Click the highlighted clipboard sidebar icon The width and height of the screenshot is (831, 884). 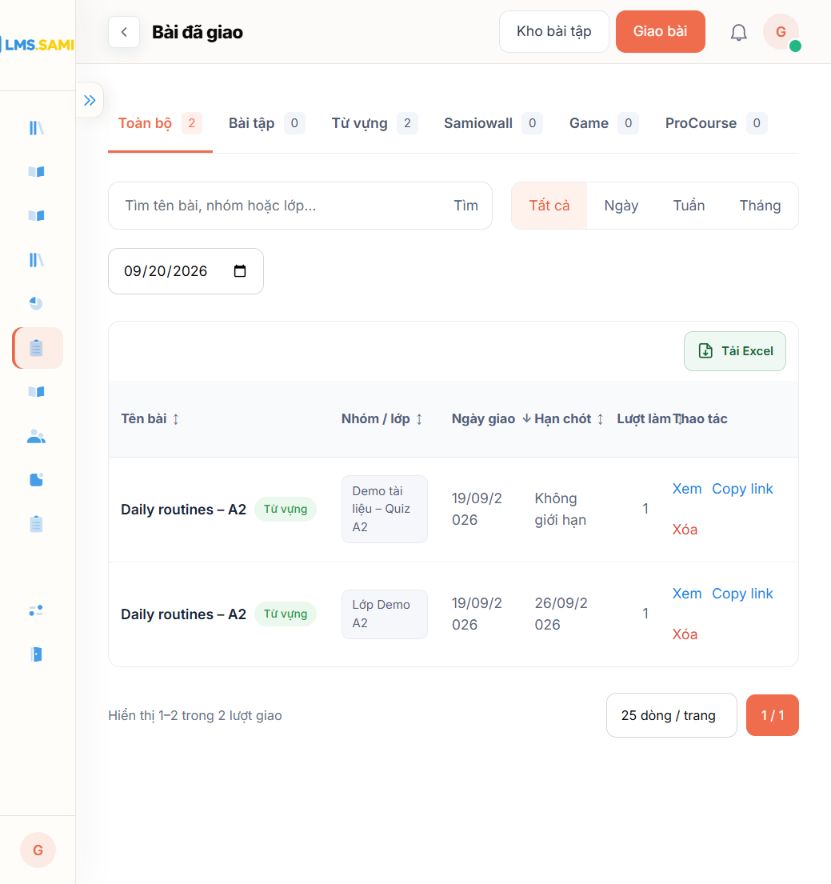click(37, 348)
